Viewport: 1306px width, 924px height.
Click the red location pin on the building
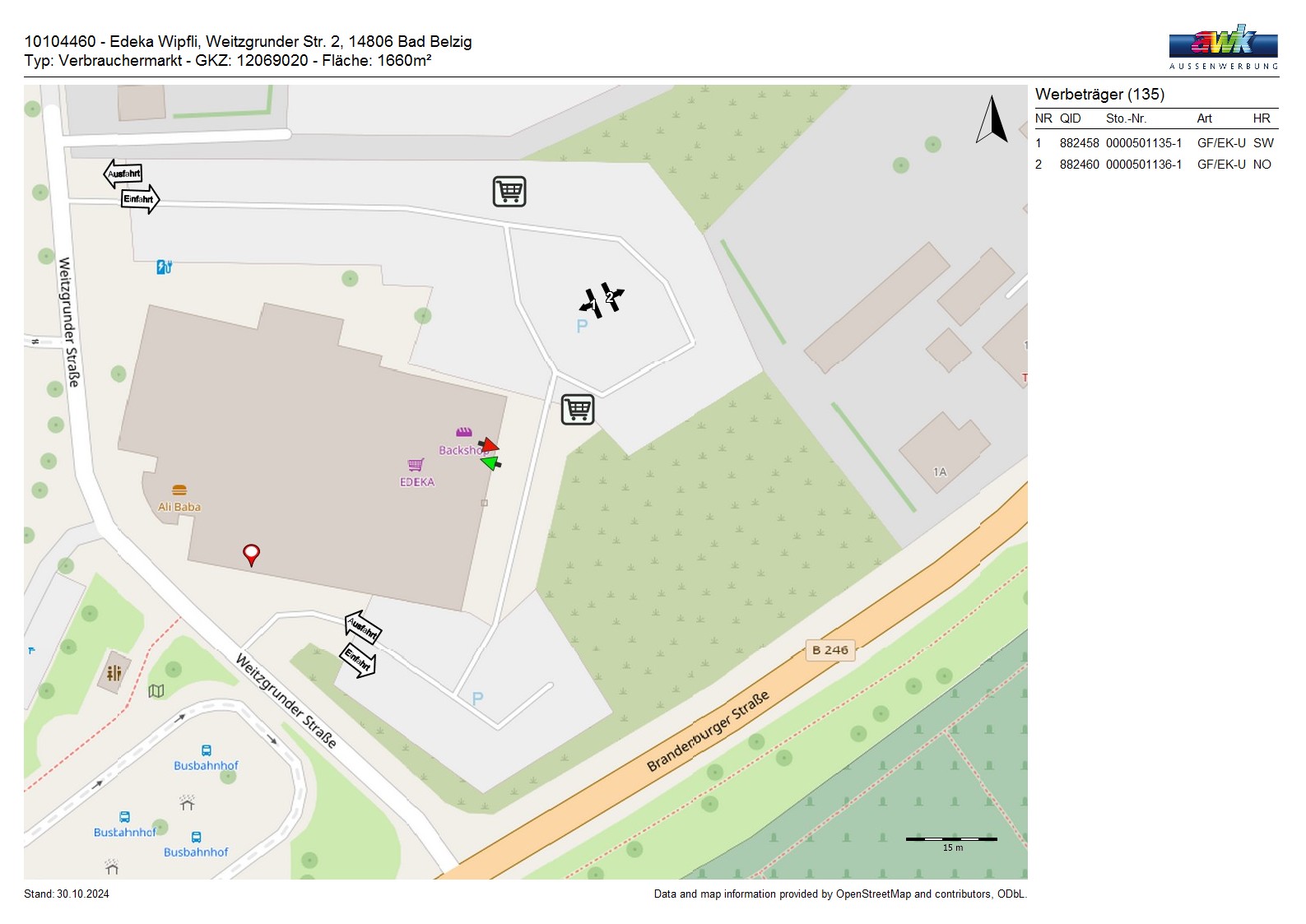[x=251, y=554]
